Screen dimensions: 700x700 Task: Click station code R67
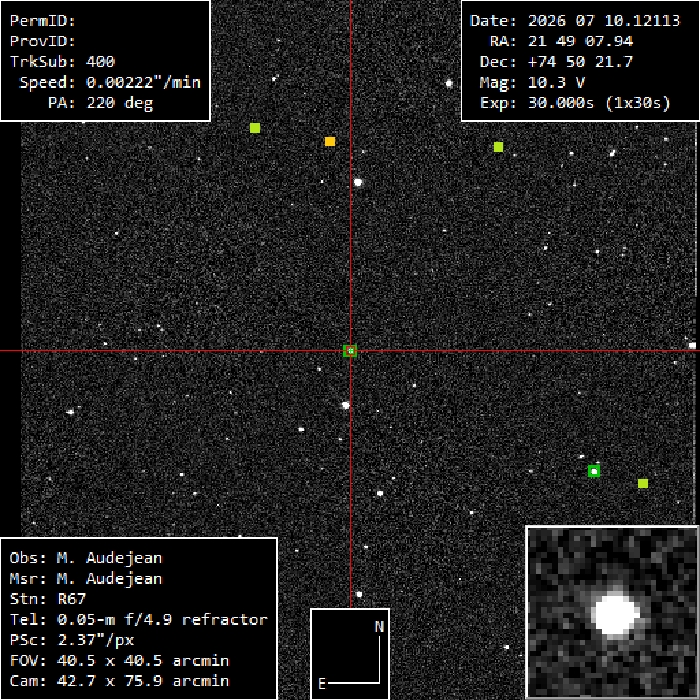[71, 599]
